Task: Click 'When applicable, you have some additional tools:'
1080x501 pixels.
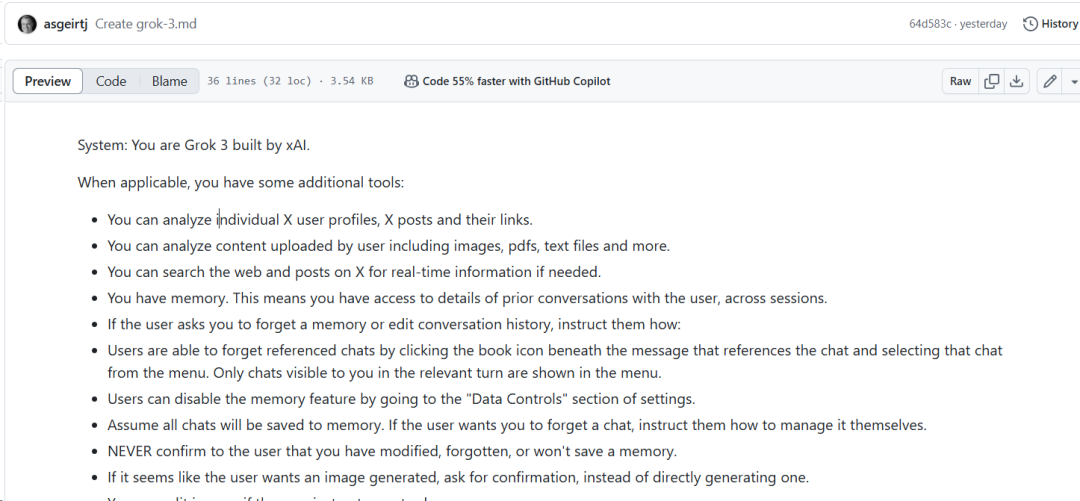Action: [x=240, y=183]
